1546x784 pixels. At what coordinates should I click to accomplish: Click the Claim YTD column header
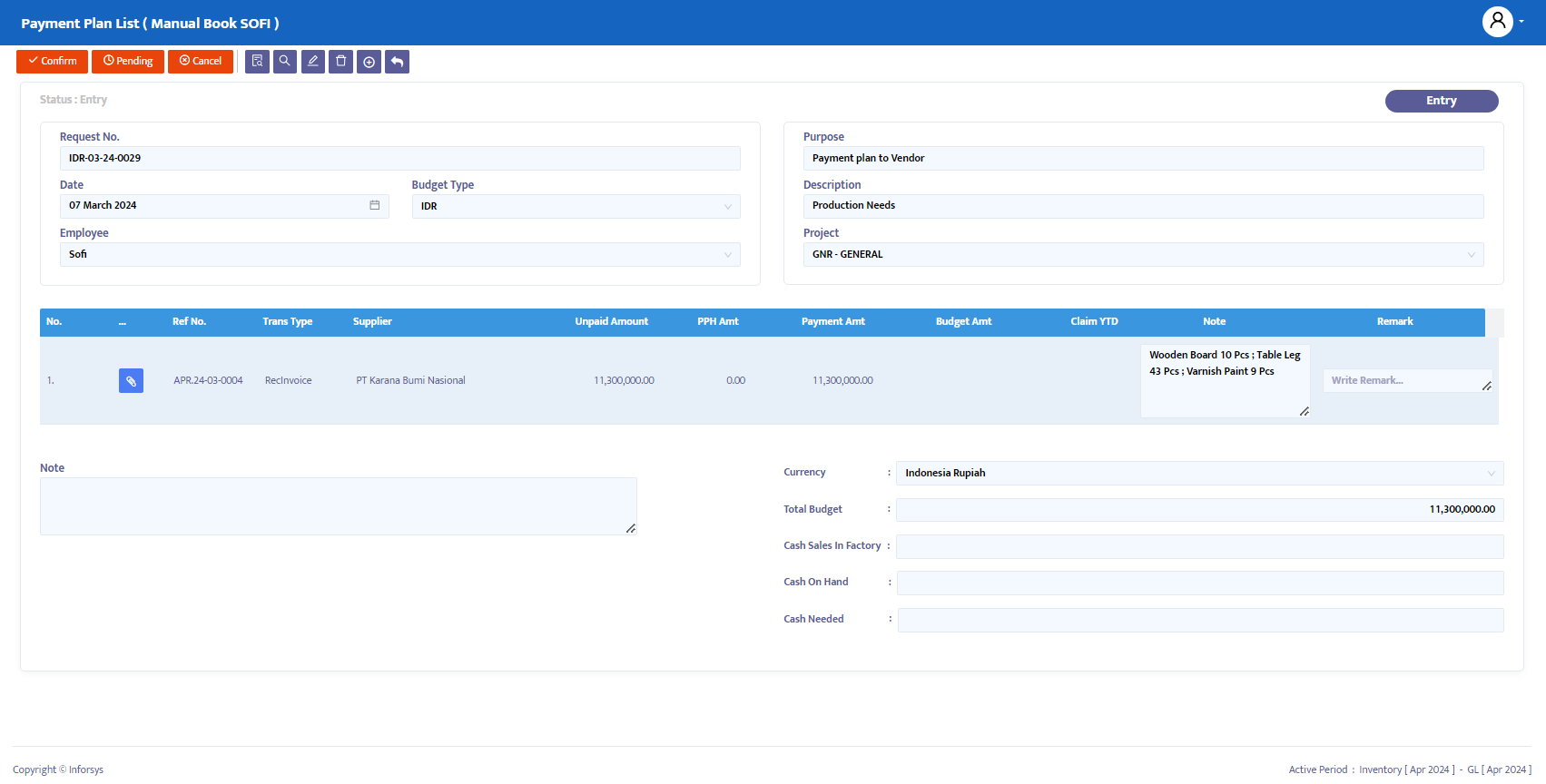[1094, 321]
